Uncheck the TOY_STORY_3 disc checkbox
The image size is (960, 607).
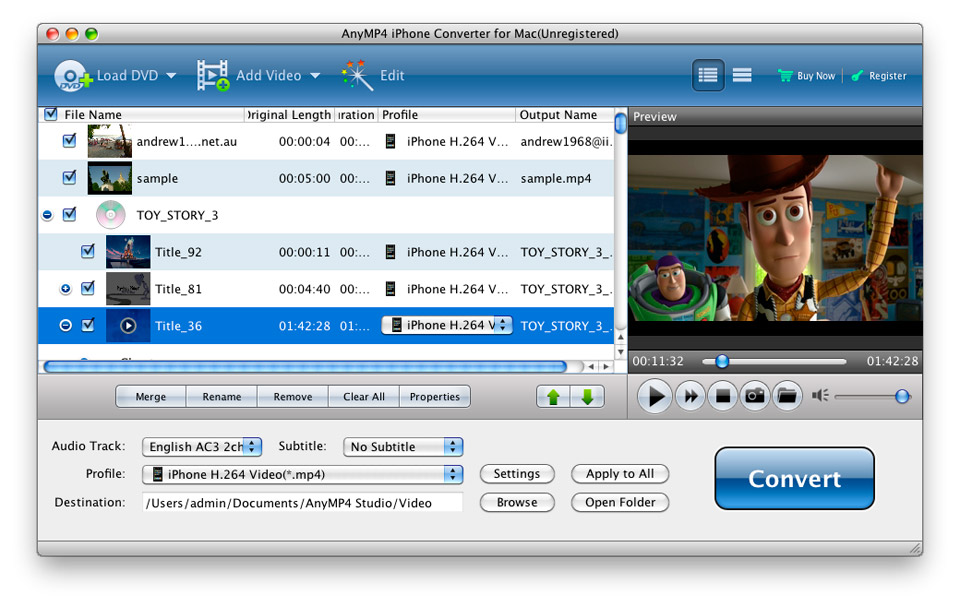[x=69, y=214]
